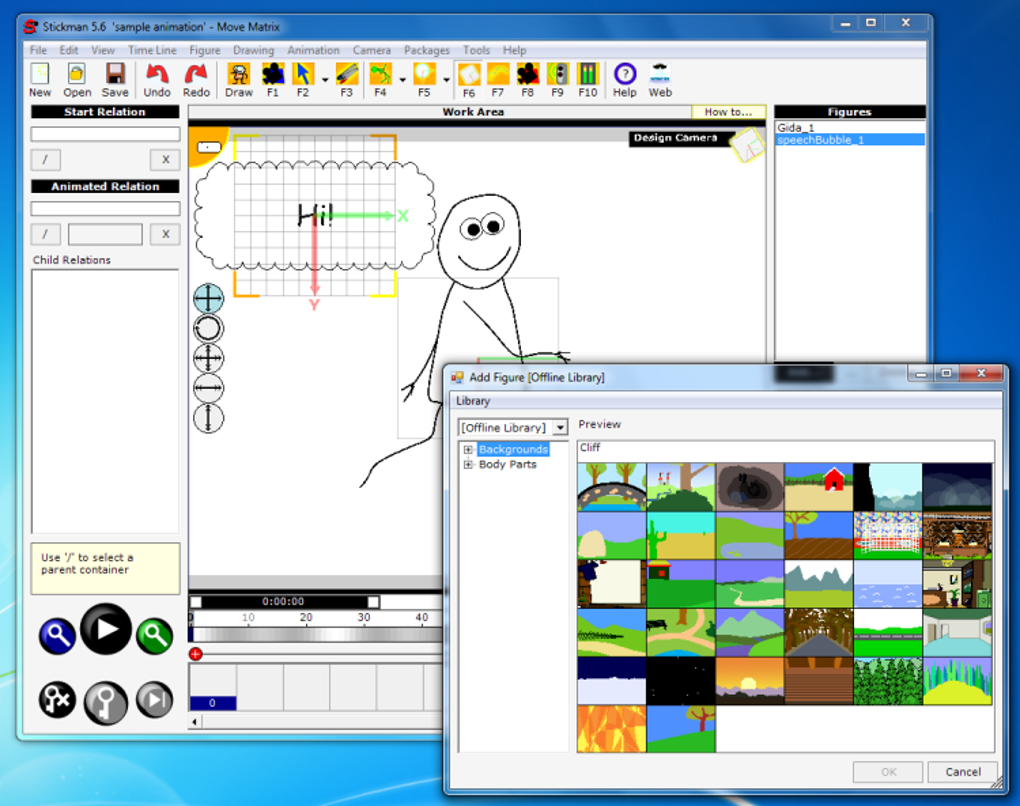Viewport: 1020px width, 806px height.
Task: Click the F9 traffic light tool
Action: coord(557,80)
